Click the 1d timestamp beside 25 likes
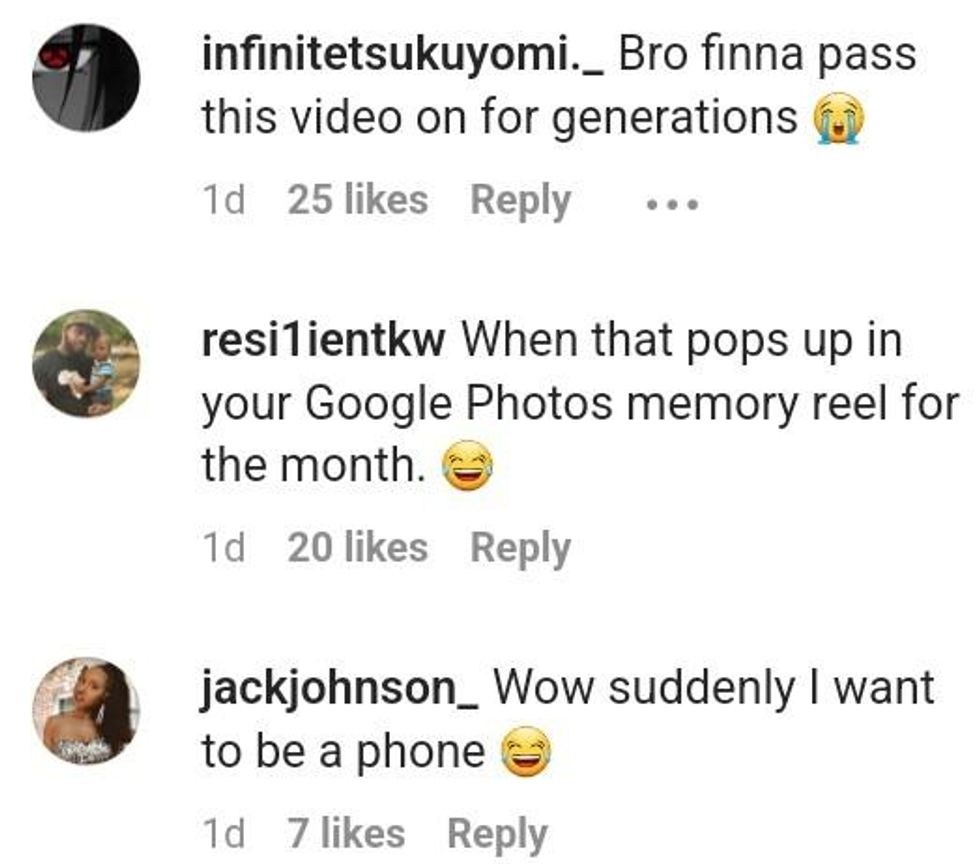Screen dimensions: 980x864 coord(223,201)
